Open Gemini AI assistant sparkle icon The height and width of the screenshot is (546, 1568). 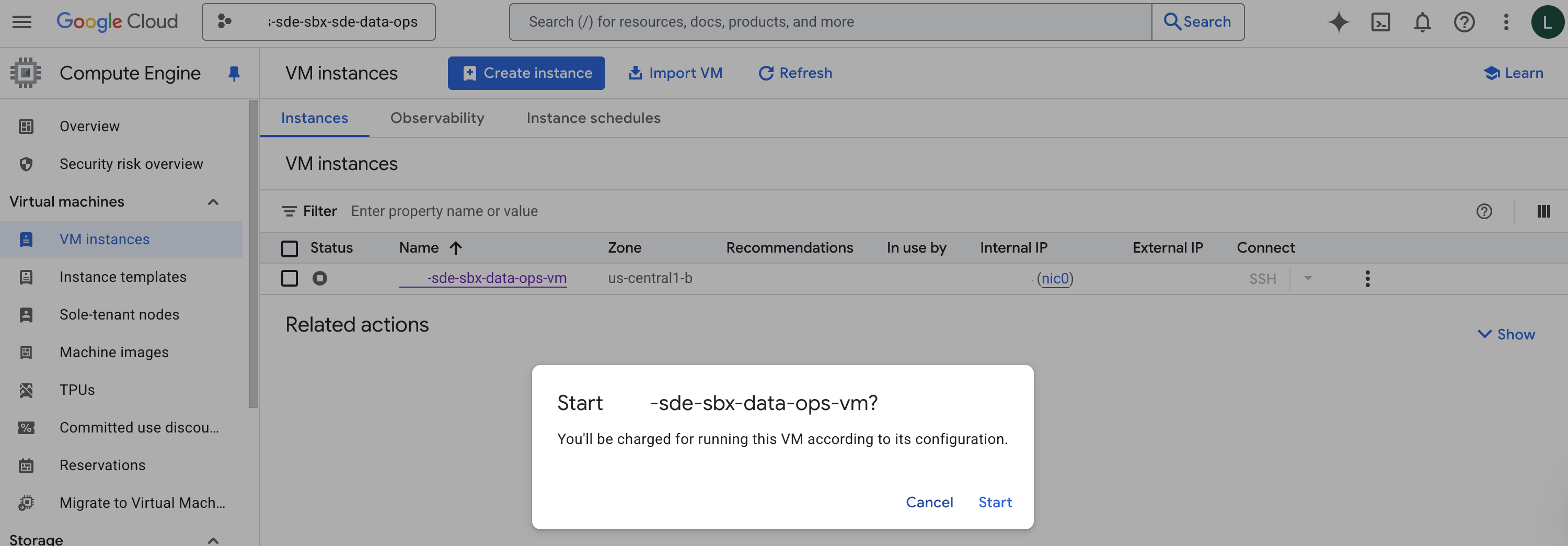pyautogui.click(x=1338, y=22)
